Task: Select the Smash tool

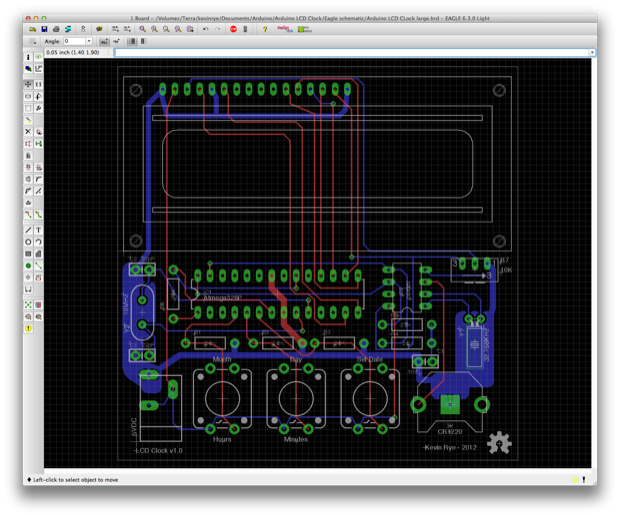Action: click(28, 179)
